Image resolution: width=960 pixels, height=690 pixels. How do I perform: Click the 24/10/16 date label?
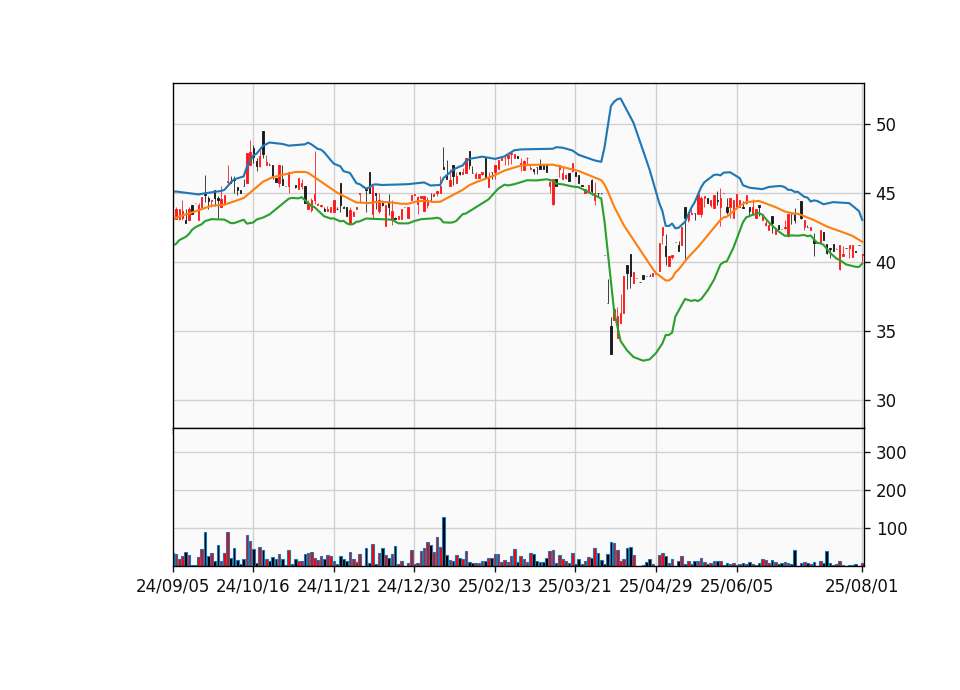point(253,586)
